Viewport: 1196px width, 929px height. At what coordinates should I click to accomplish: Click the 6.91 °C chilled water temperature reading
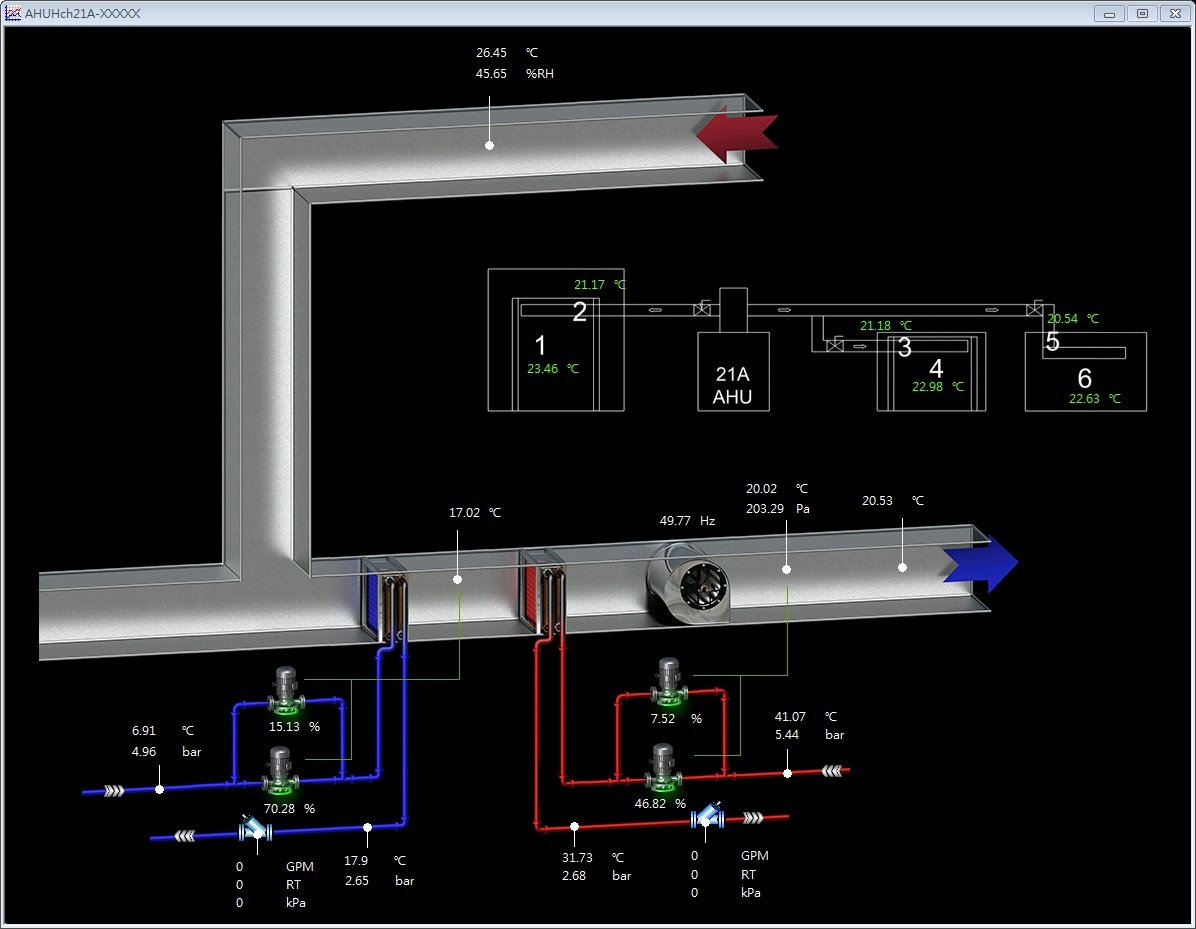click(145, 732)
